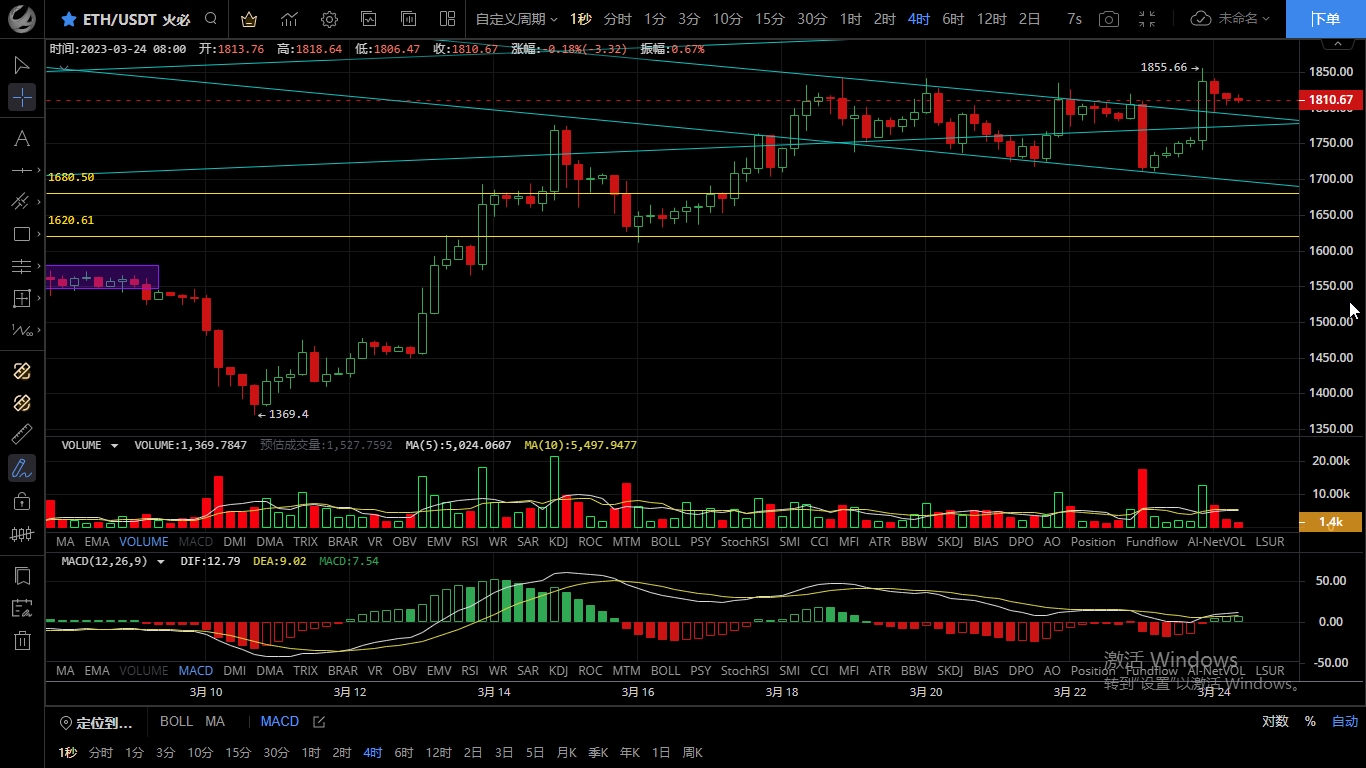Expand the 自定义周期 custom period dropdown
The height and width of the screenshot is (768, 1366).
click(516, 19)
